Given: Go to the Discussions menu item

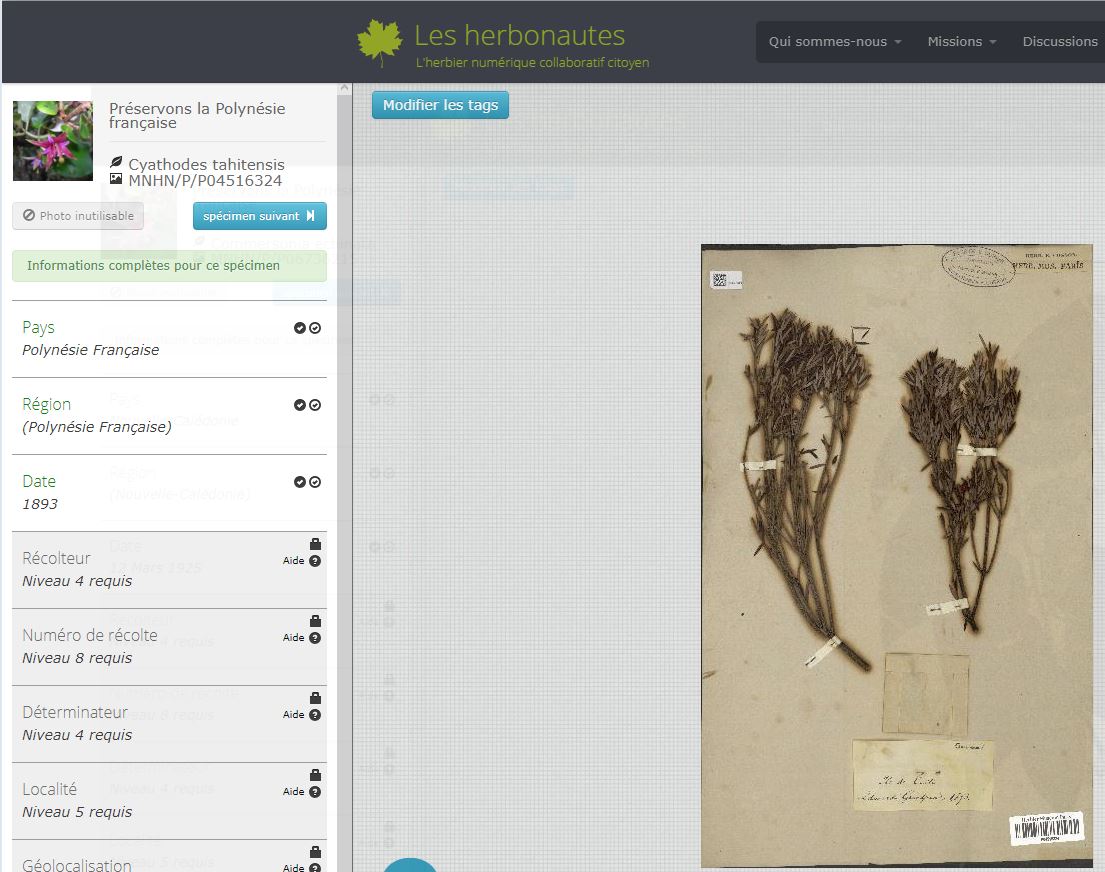Looking at the screenshot, I should [x=1059, y=42].
